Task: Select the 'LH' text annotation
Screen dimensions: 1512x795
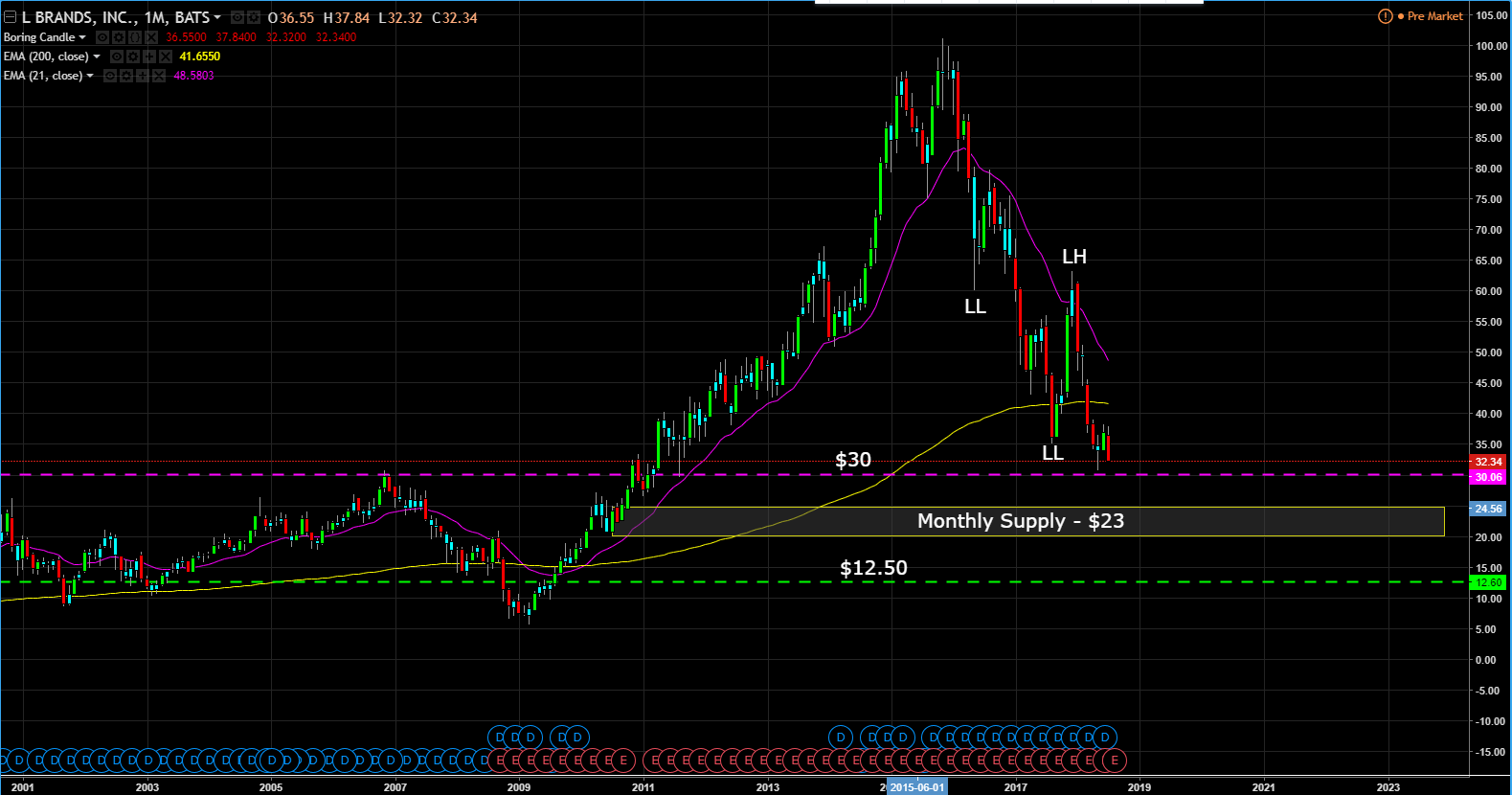Action: click(x=1074, y=257)
